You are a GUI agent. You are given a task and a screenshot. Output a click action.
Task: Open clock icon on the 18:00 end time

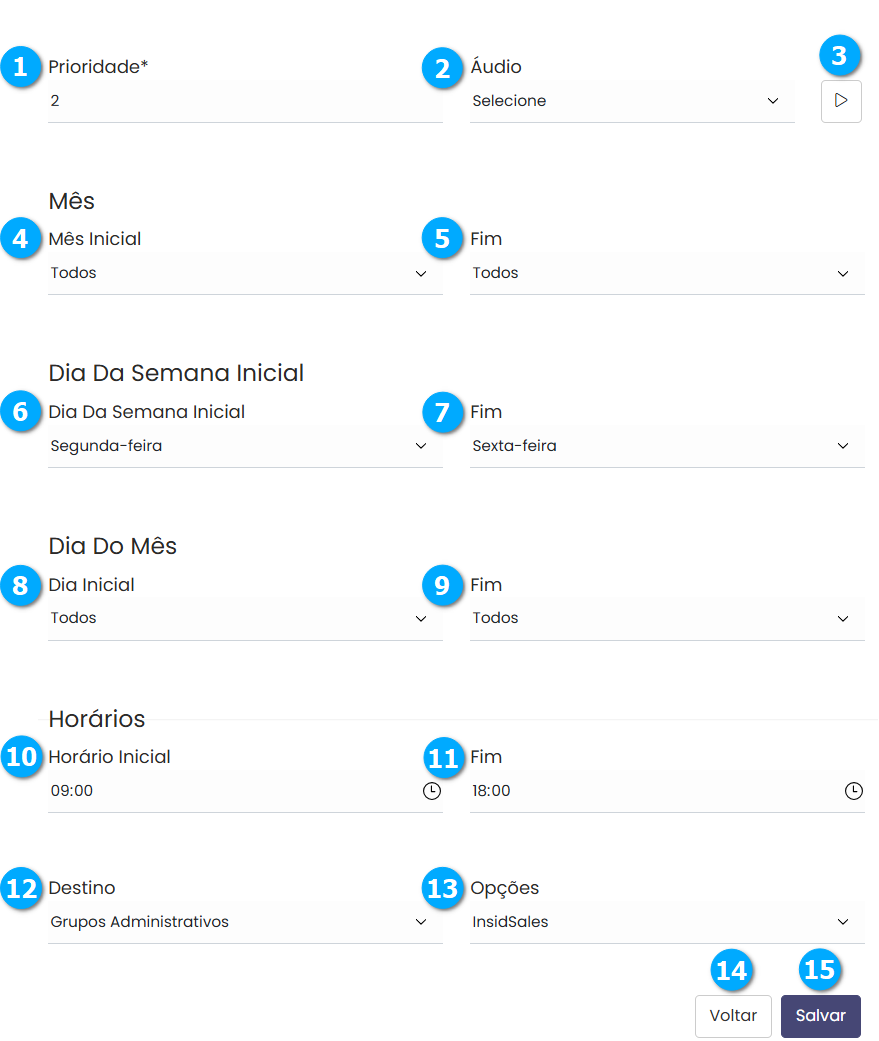(x=853, y=791)
